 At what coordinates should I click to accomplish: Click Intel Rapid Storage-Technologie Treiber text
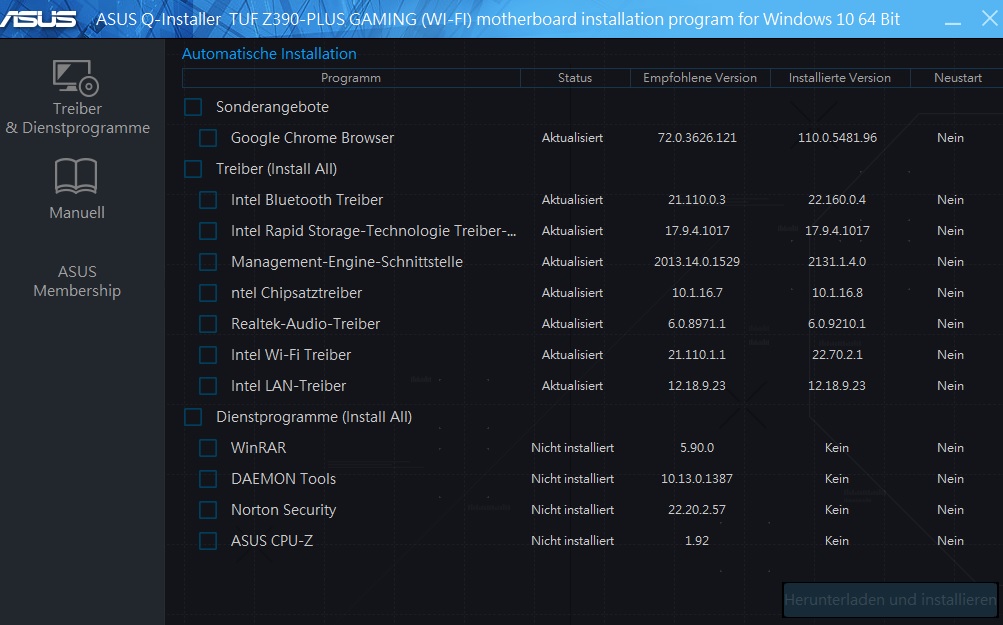point(374,231)
